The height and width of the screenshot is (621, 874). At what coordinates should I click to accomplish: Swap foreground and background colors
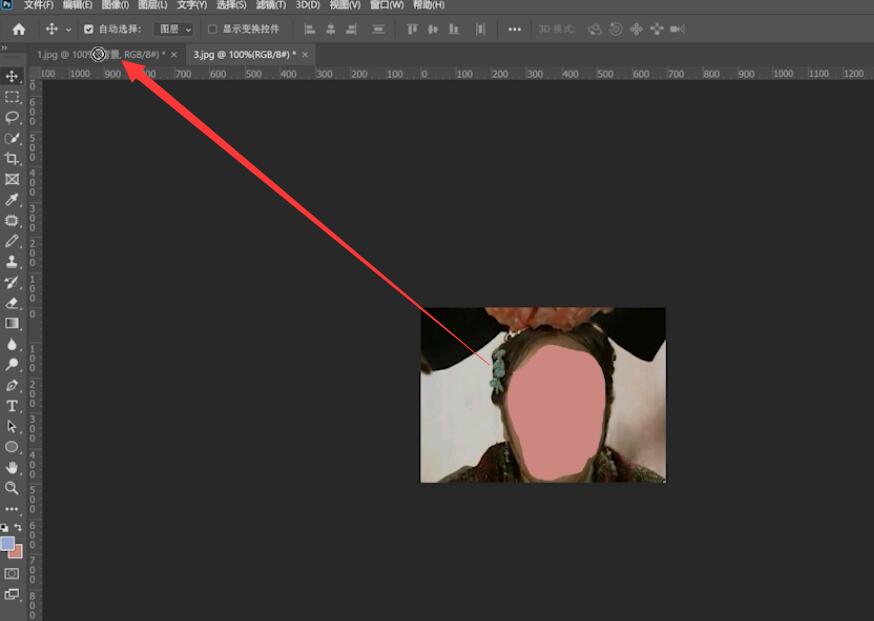pyautogui.click(x=18, y=527)
